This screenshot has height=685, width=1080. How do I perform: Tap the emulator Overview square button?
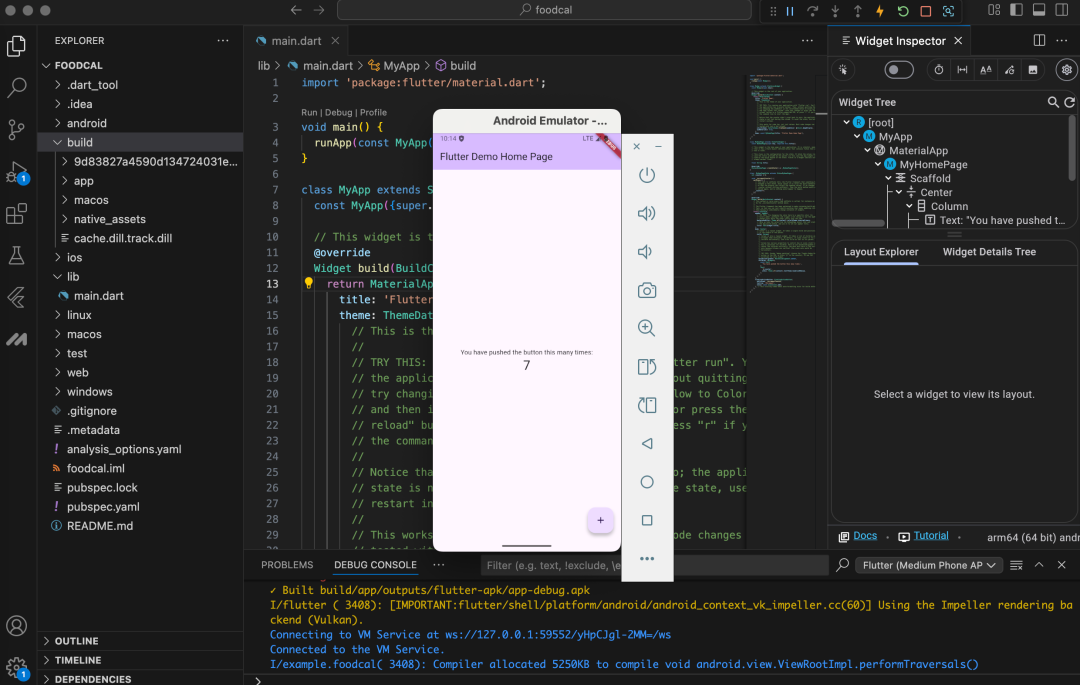pos(647,520)
